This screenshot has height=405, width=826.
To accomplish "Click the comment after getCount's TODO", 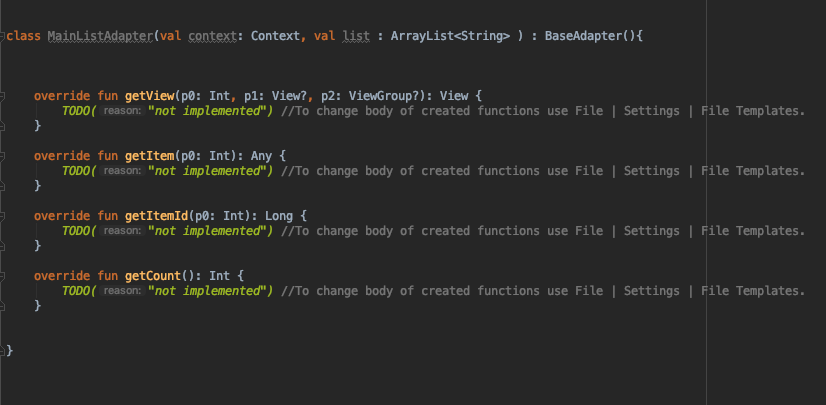I will [543, 291].
